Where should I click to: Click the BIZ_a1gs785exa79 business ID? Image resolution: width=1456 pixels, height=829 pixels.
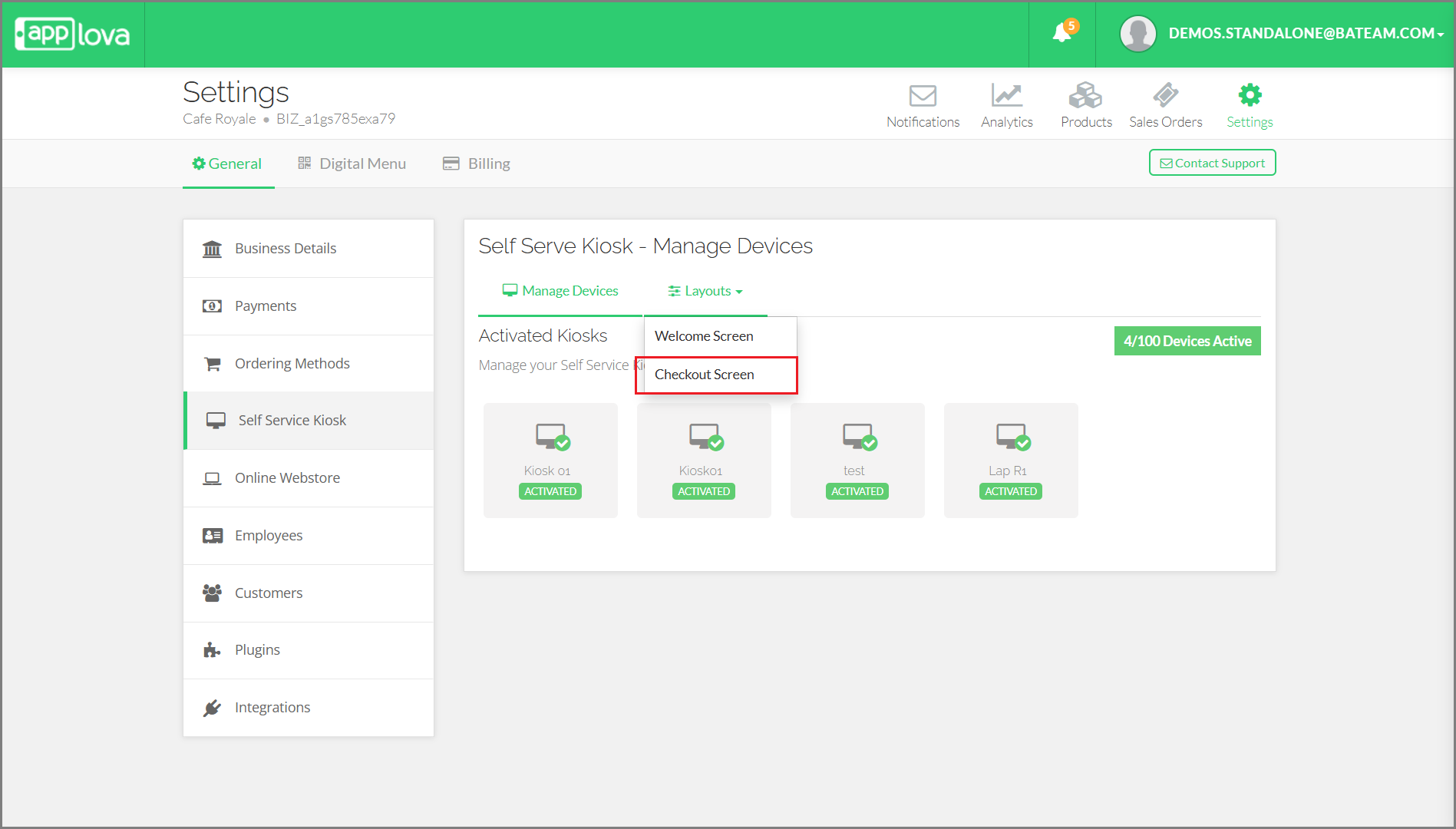pyautogui.click(x=336, y=119)
